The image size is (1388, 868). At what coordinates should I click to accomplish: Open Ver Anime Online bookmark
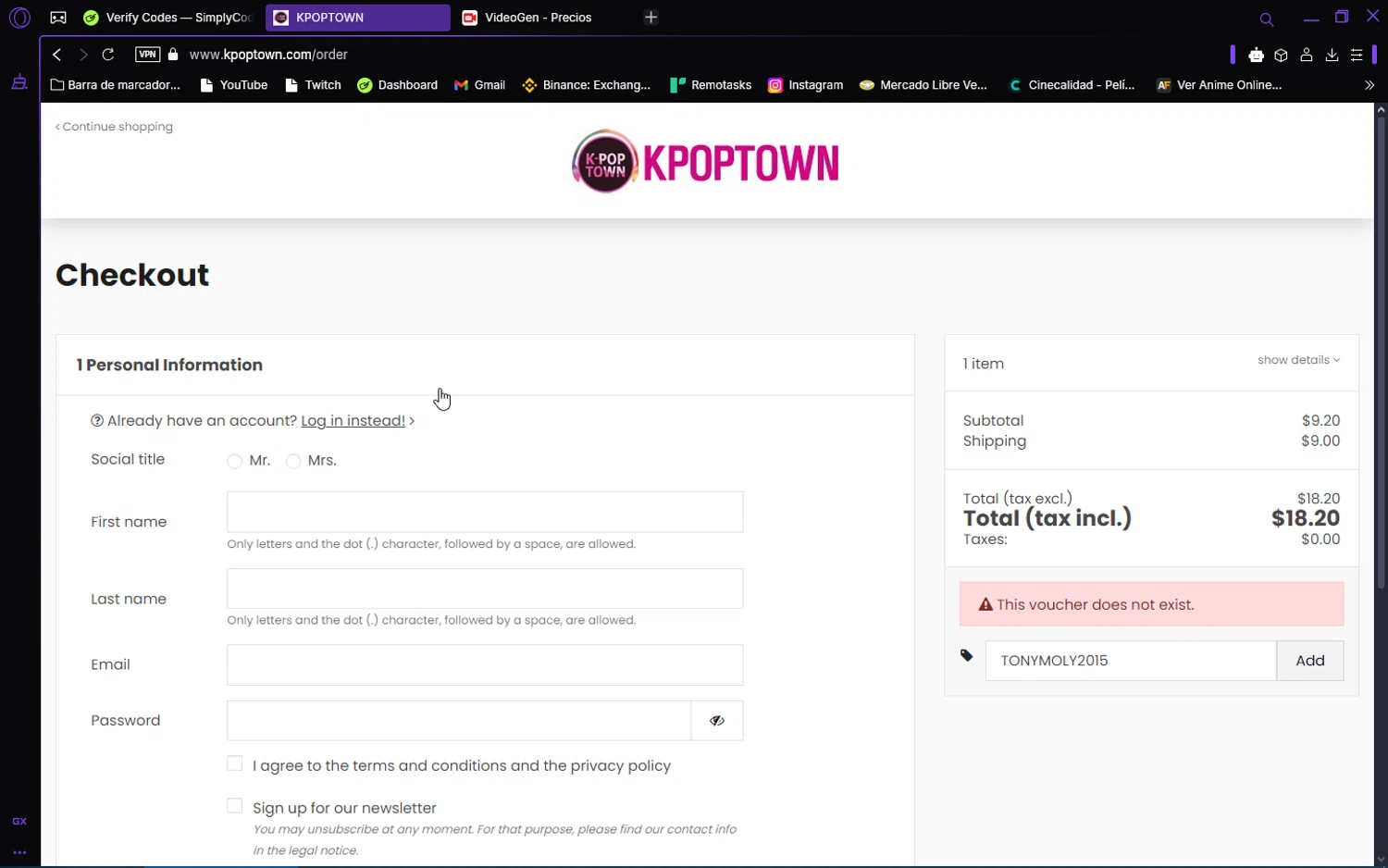click(x=1220, y=85)
